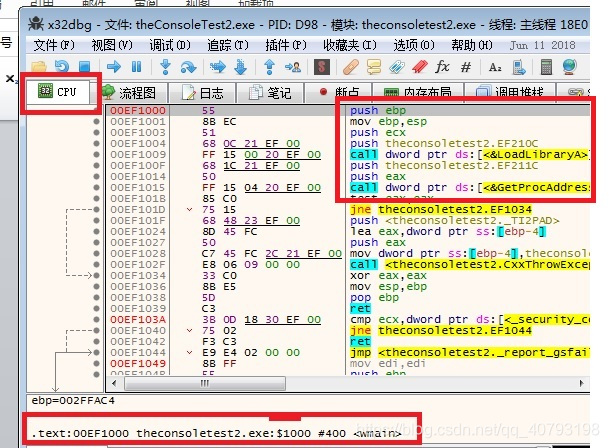This screenshot has width=609, height=448.
Task: Open Functions with the fx icon
Action: 442,67
